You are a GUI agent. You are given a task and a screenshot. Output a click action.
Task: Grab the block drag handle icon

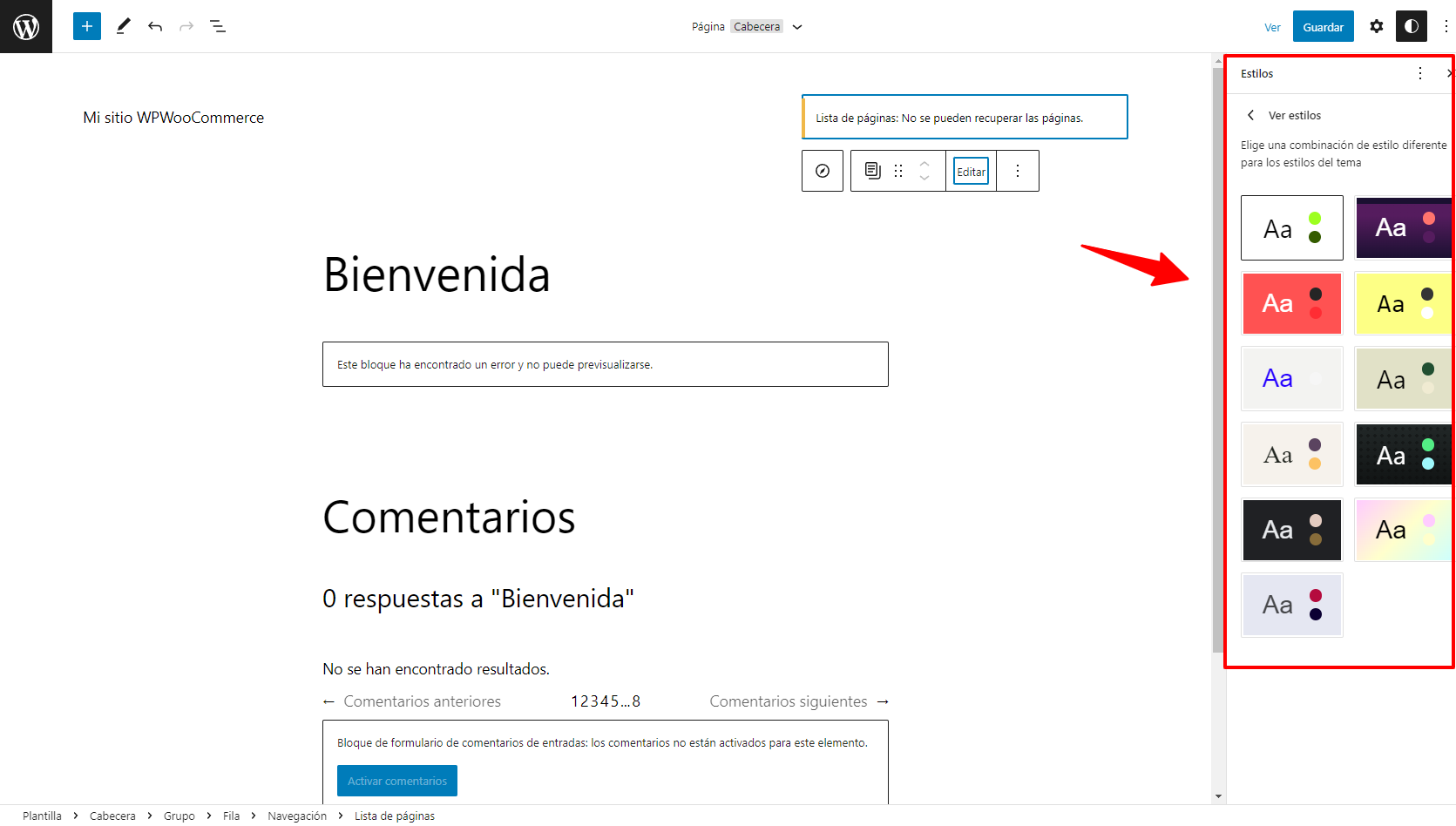(x=898, y=171)
